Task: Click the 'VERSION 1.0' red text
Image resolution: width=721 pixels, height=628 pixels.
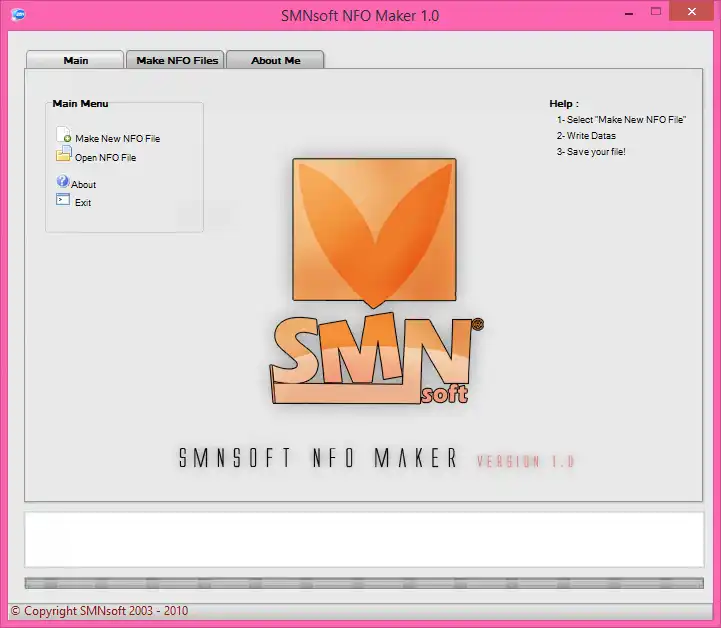Action: 526,461
